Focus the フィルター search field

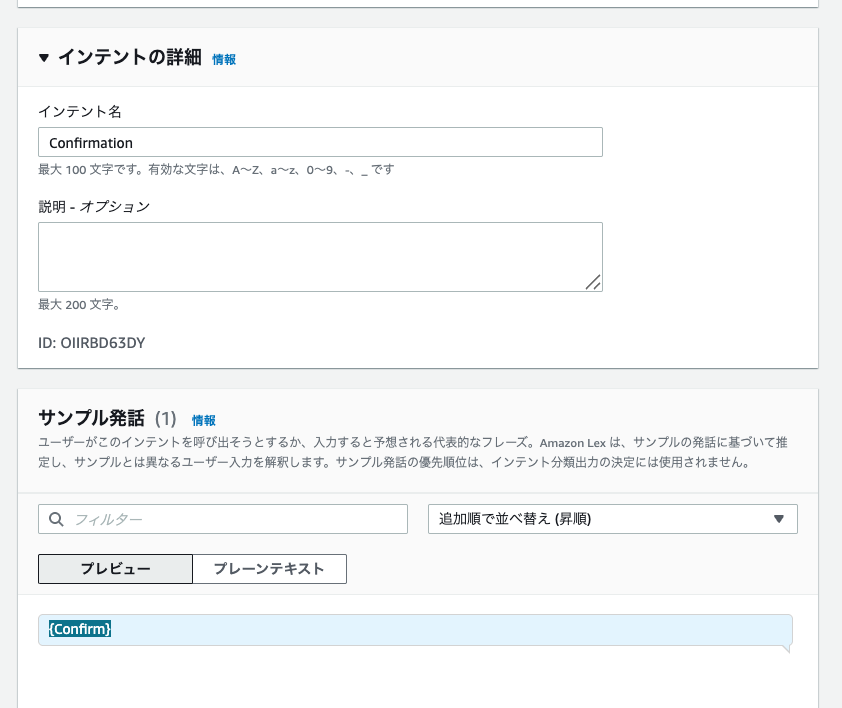pos(223,519)
